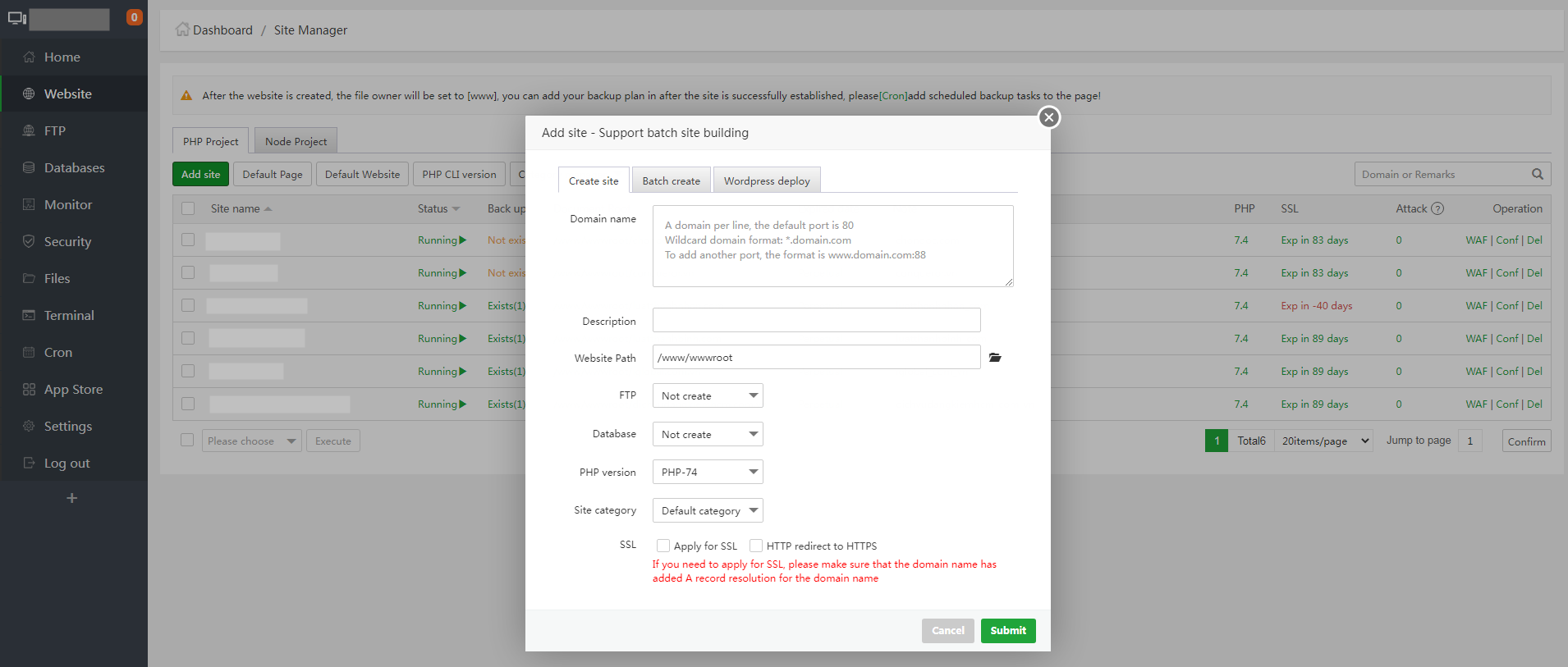The height and width of the screenshot is (667, 1568).
Task: Open the Database Not create dropdown
Action: point(708,434)
